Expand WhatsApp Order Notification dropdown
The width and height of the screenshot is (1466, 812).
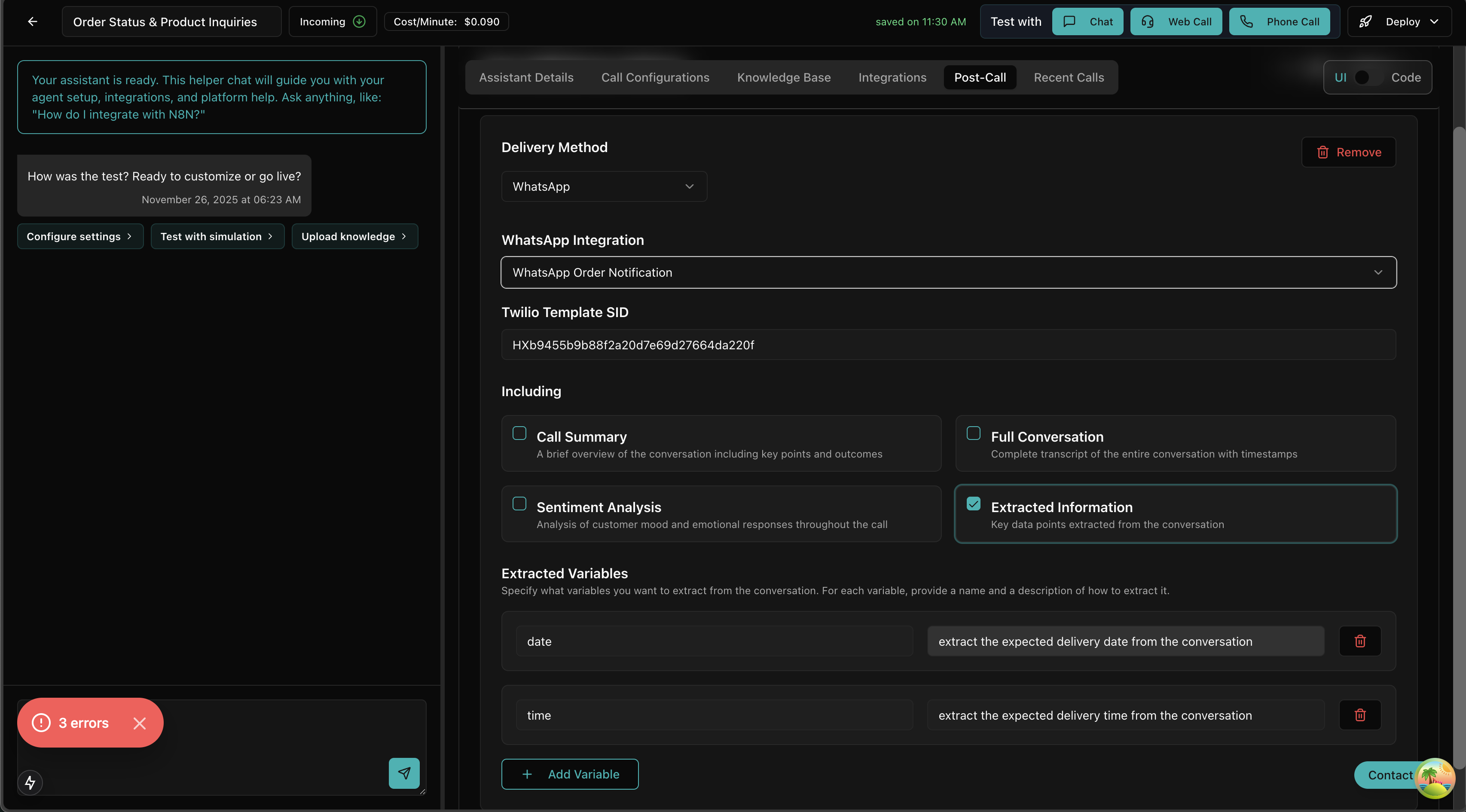(948, 272)
